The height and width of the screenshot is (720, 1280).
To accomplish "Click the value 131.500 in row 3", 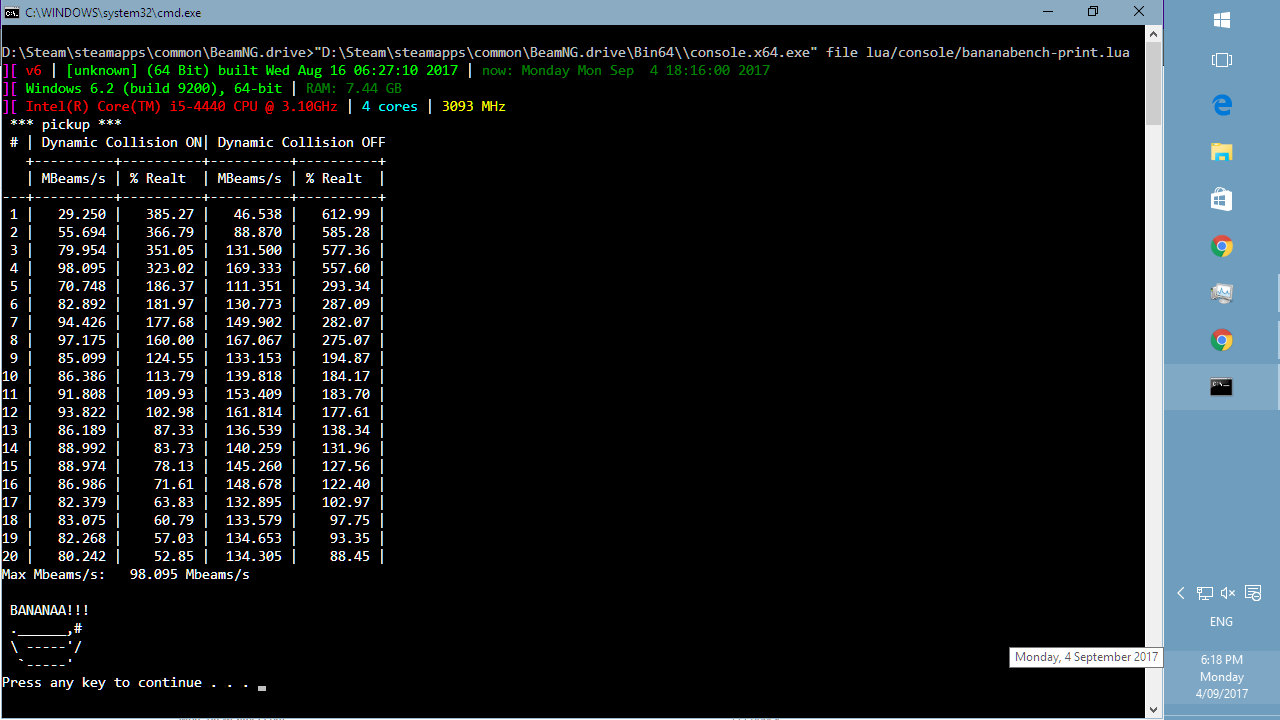I will pos(254,250).
